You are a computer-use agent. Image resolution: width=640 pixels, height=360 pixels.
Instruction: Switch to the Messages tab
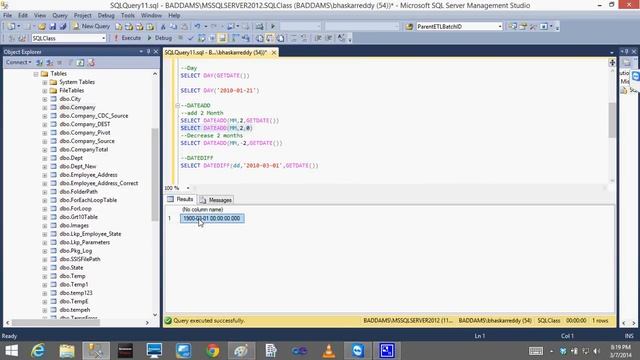[x=216, y=200]
